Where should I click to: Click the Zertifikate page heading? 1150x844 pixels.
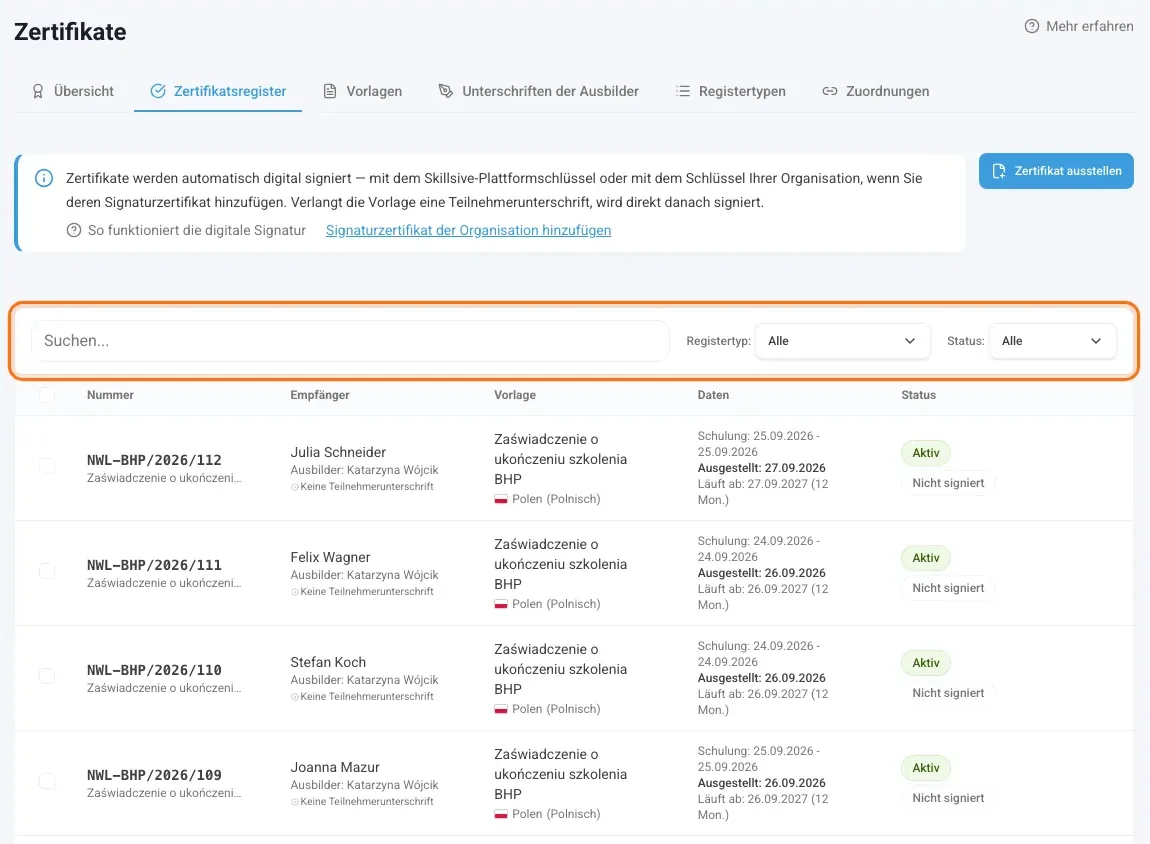click(x=70, y=32)
